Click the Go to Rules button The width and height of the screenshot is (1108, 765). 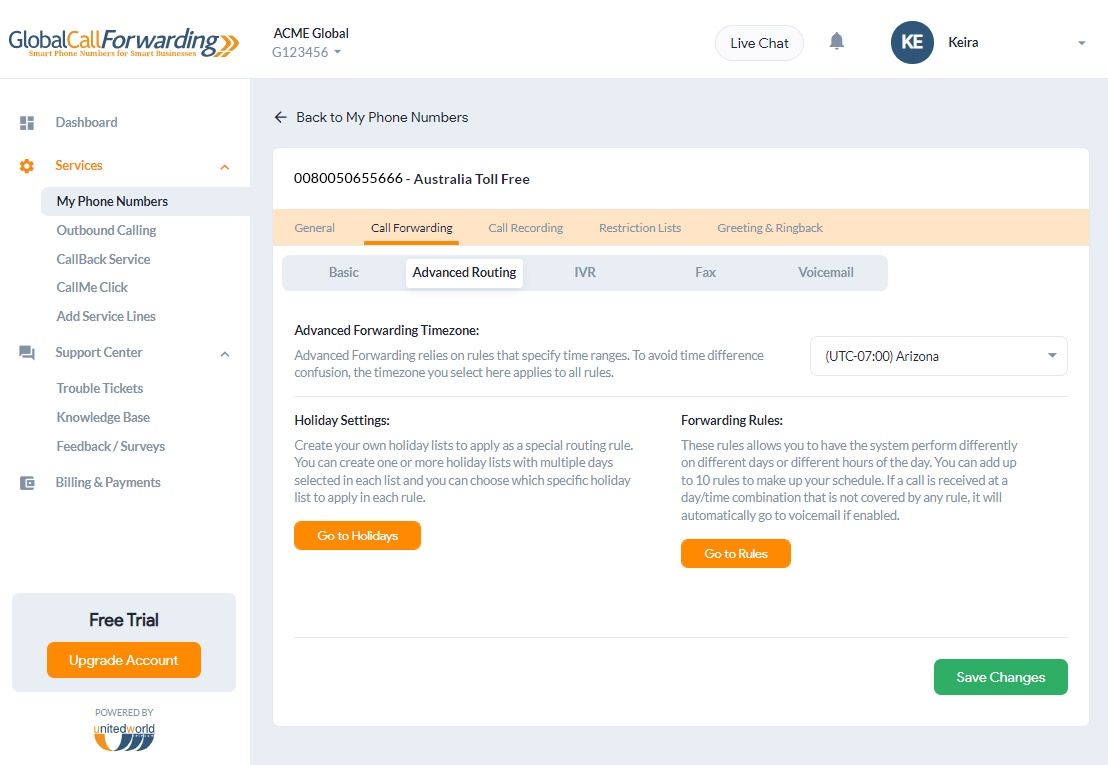click(x=736, y=553)
